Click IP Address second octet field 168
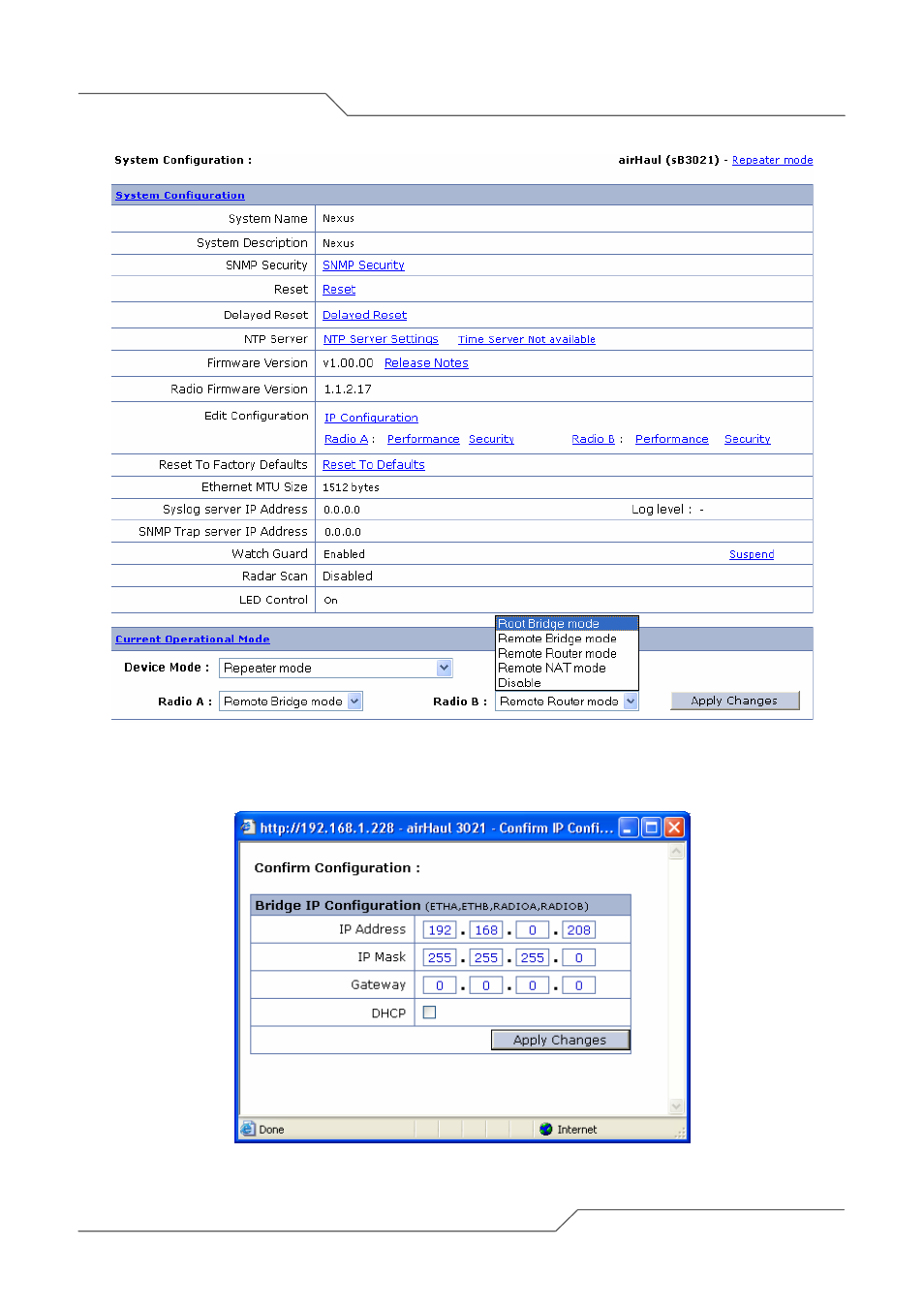Viewport: 924px width, 1309px height. point(486,930)
